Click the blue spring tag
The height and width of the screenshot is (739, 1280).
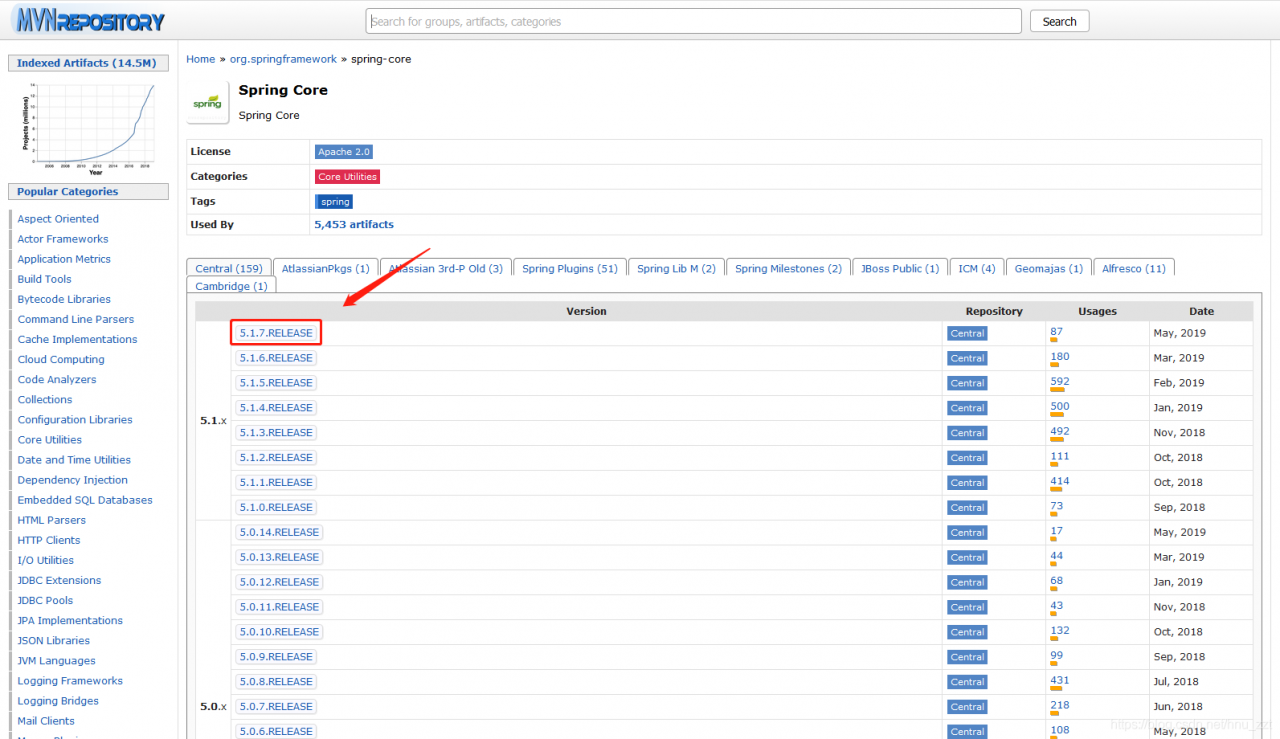click(x=335, y=202)
